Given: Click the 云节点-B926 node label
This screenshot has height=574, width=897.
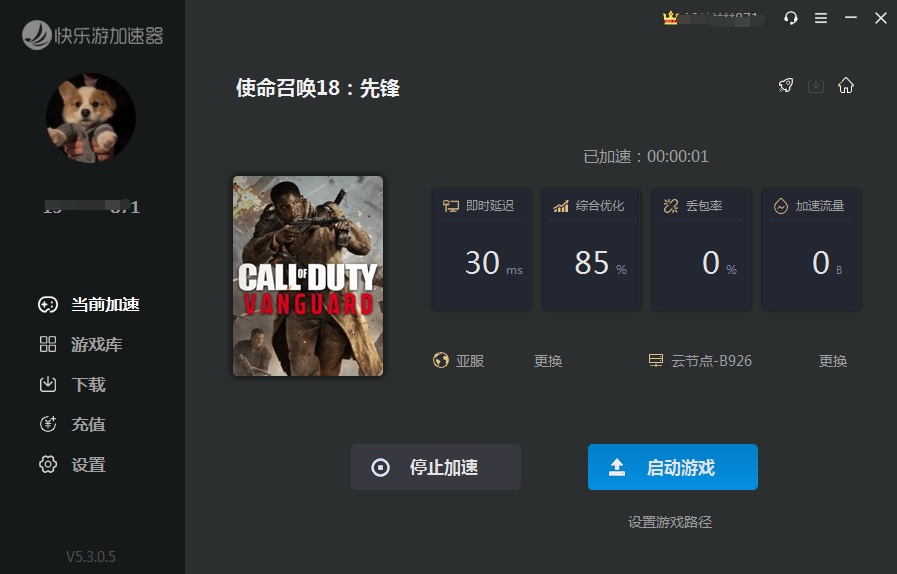Looking at the screenshot, I should click(711, 361).
